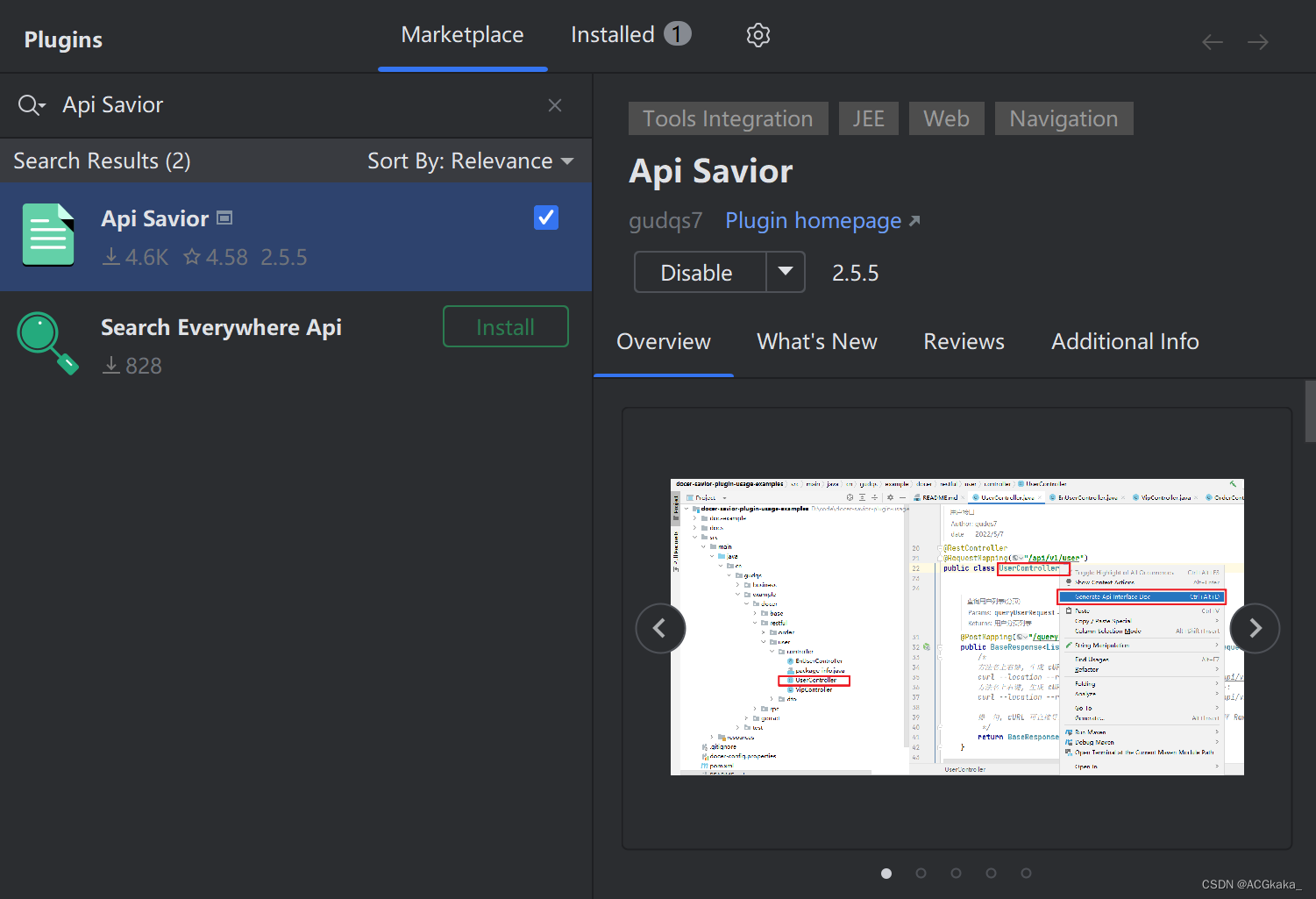Switch to the Marketplace tab

click(x=462, y=35)
